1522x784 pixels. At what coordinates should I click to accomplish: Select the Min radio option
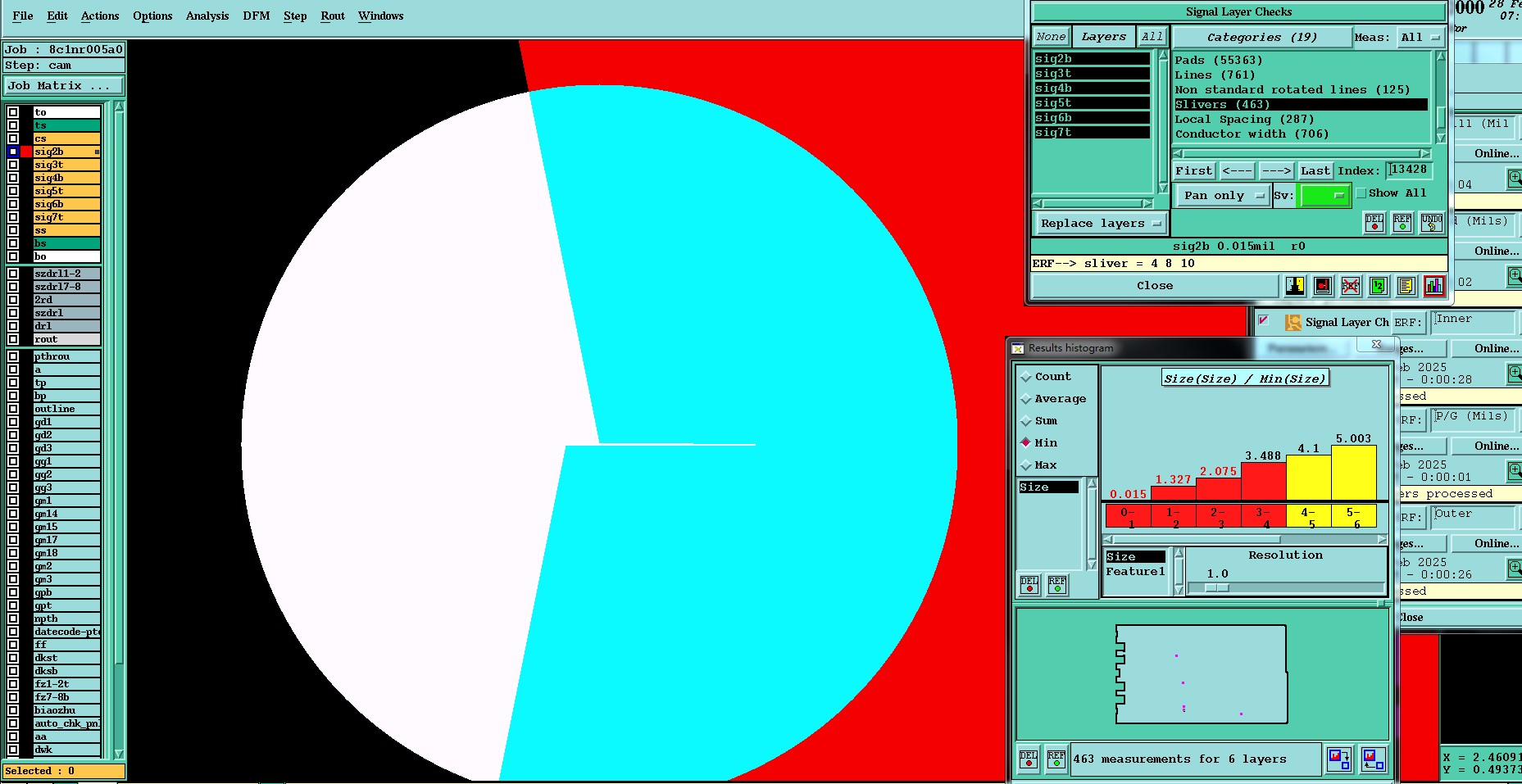1026,442
